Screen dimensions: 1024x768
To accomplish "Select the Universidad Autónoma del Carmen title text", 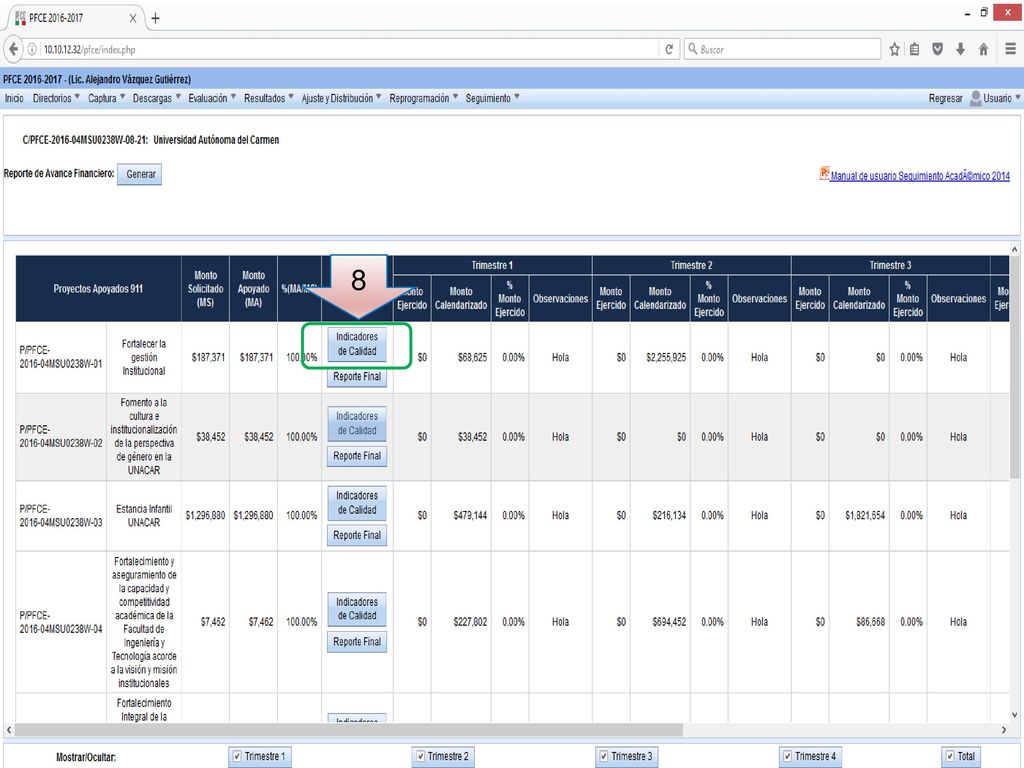I will (216, 140).
